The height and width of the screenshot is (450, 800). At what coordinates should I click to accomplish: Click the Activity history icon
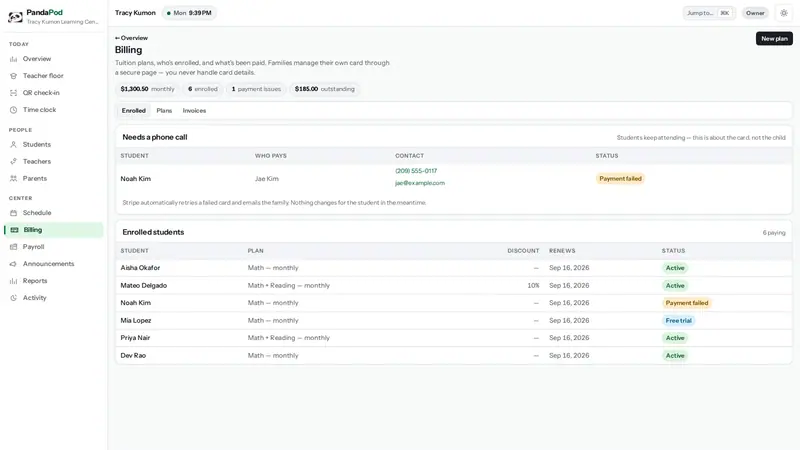click(13, 298)
